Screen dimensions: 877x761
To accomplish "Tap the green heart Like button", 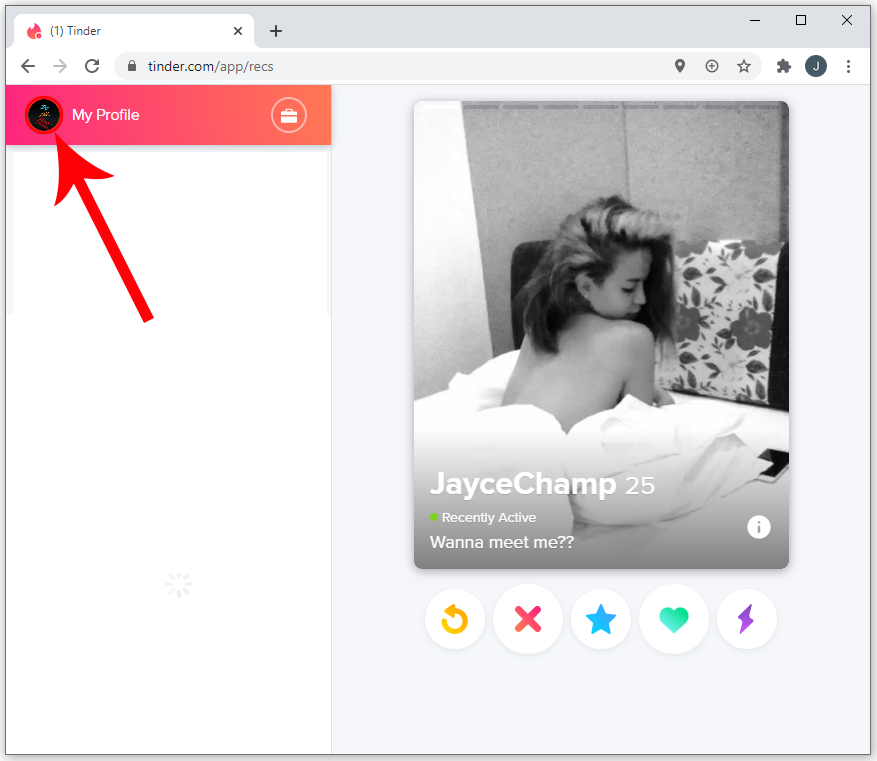I will click(x=674, y=620).
